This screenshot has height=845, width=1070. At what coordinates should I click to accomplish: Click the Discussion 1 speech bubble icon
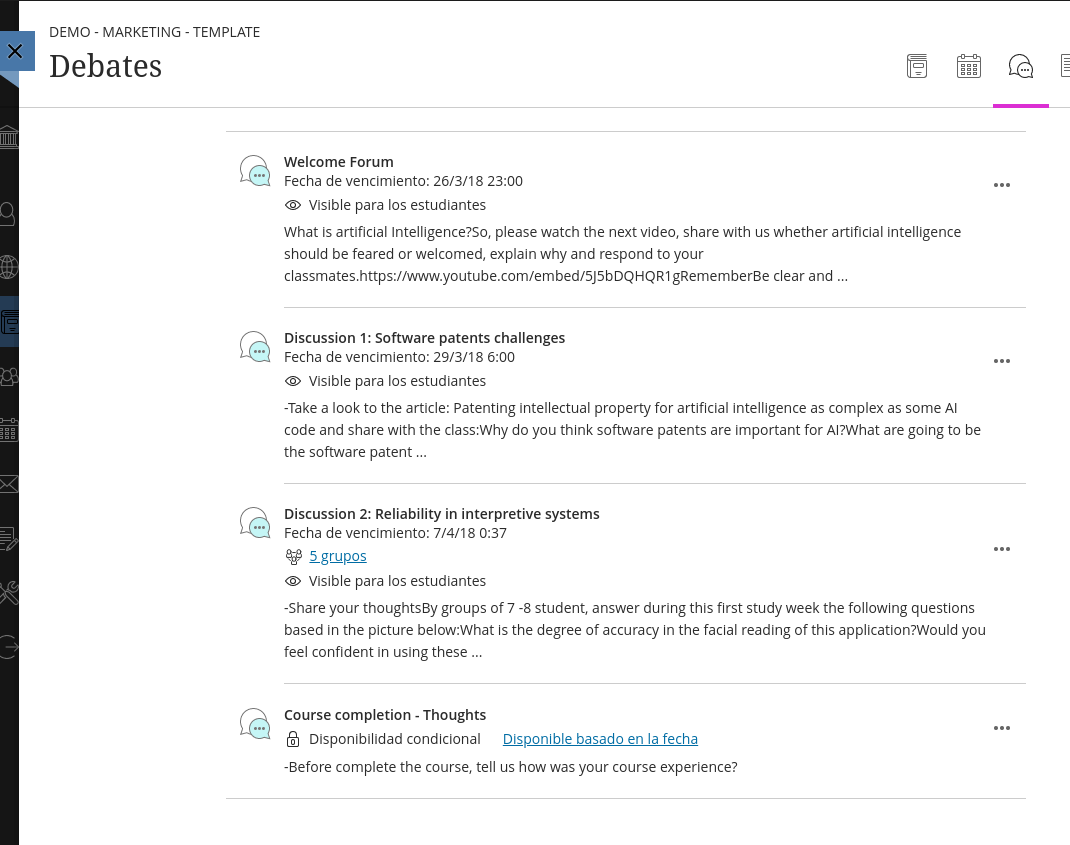(255, 346)
